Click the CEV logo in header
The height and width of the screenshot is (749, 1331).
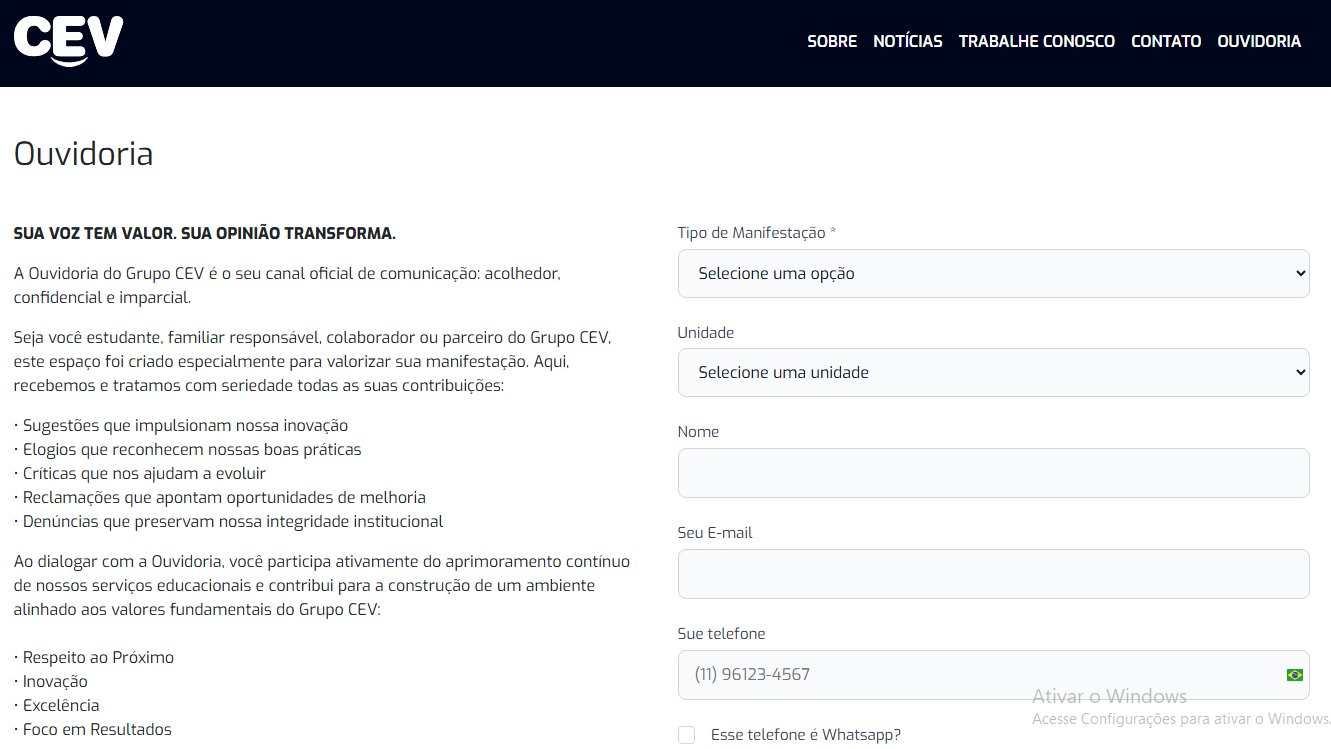68,41
